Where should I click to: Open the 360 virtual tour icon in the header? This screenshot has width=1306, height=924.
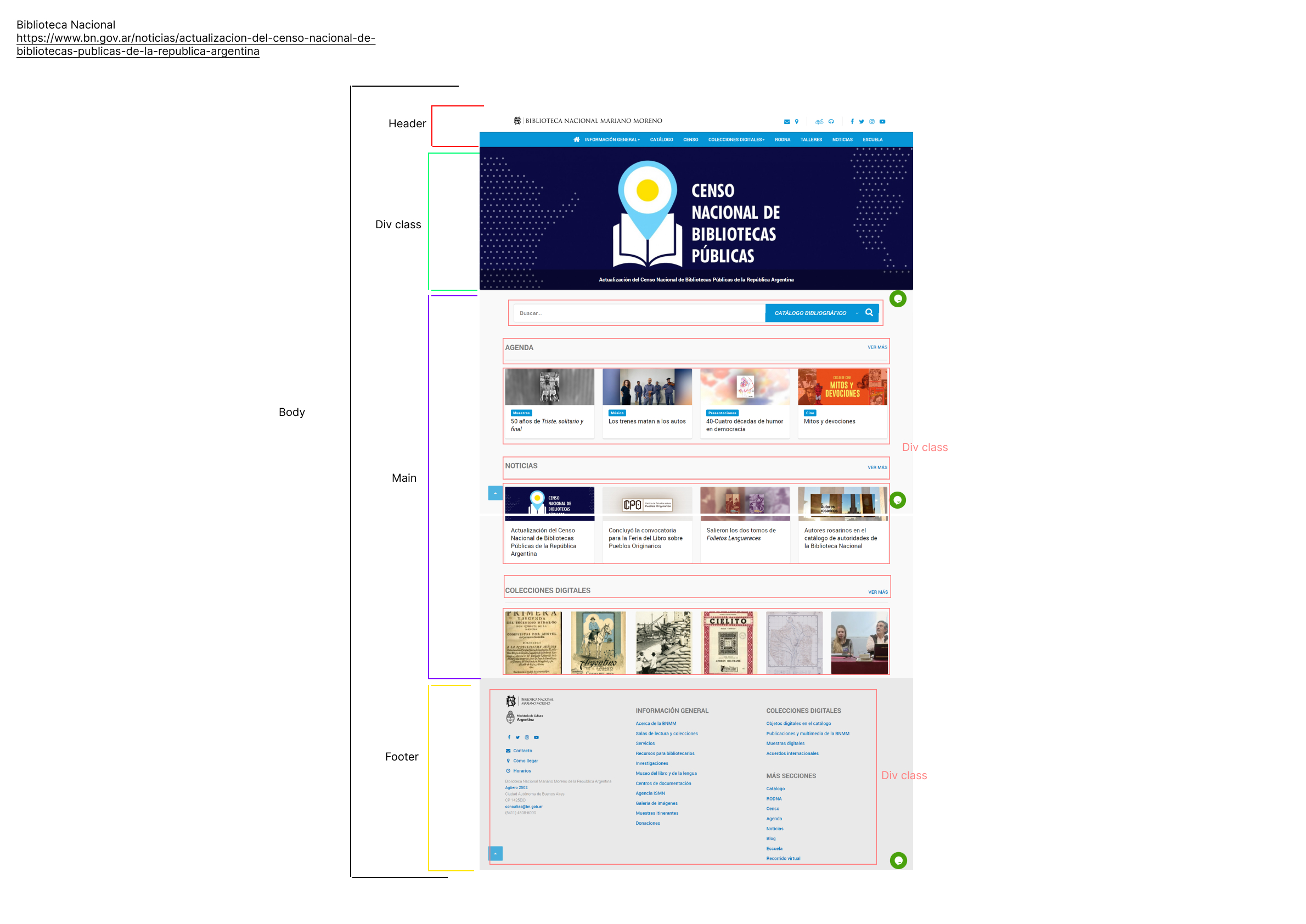819,122
